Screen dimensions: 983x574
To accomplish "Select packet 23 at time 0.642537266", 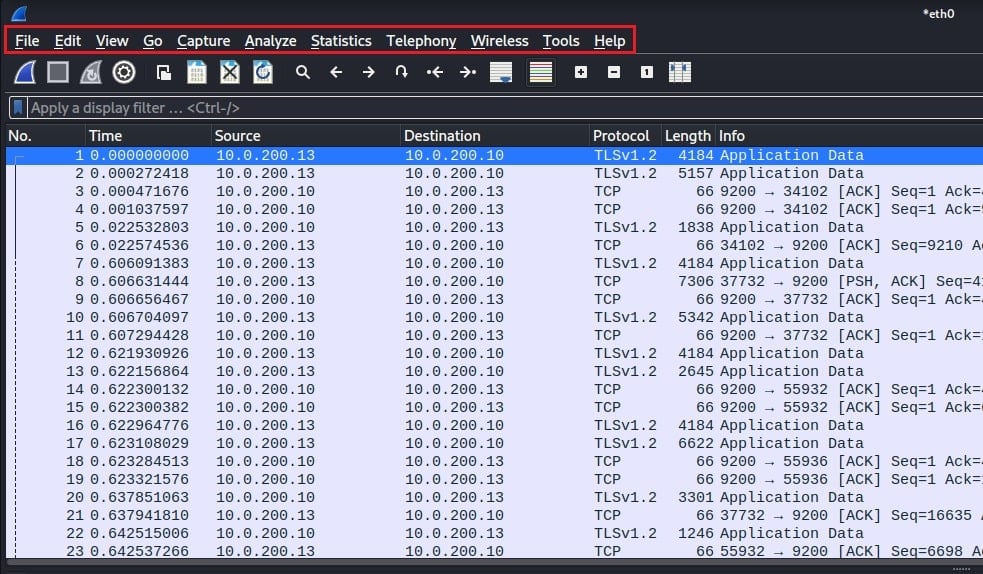I will 495,551.
